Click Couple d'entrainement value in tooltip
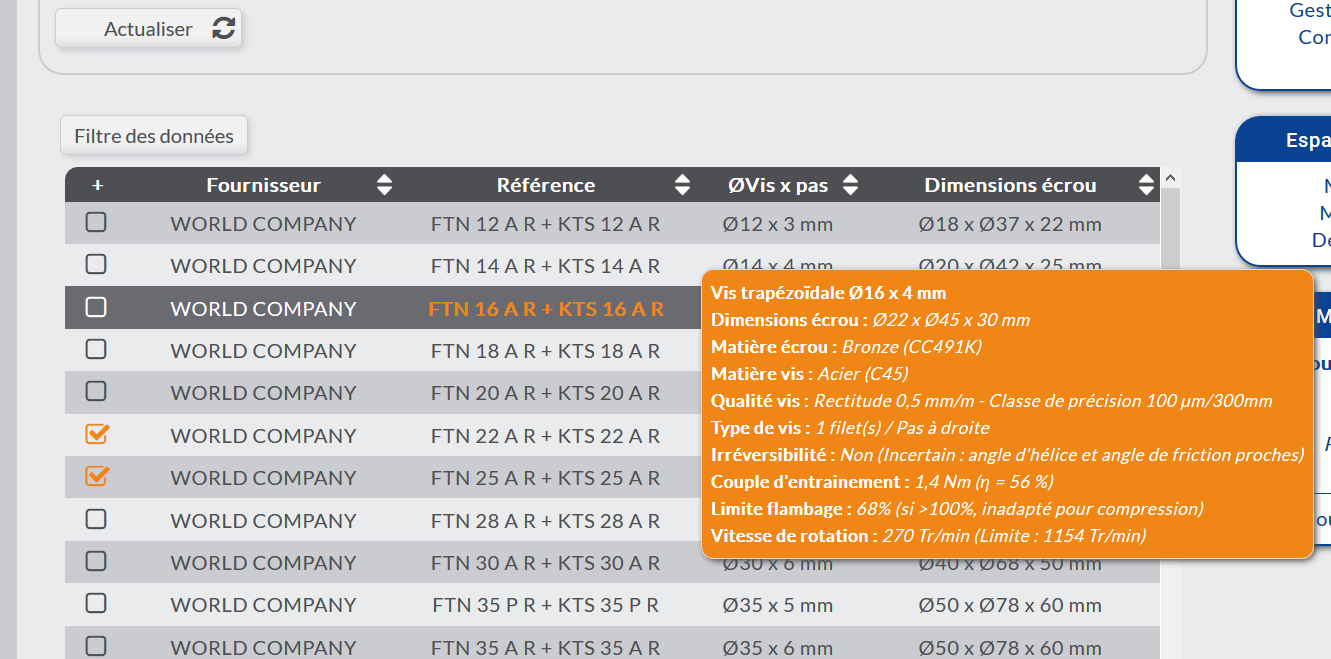This screenshot has height=659, width=1331. [985, 481]
